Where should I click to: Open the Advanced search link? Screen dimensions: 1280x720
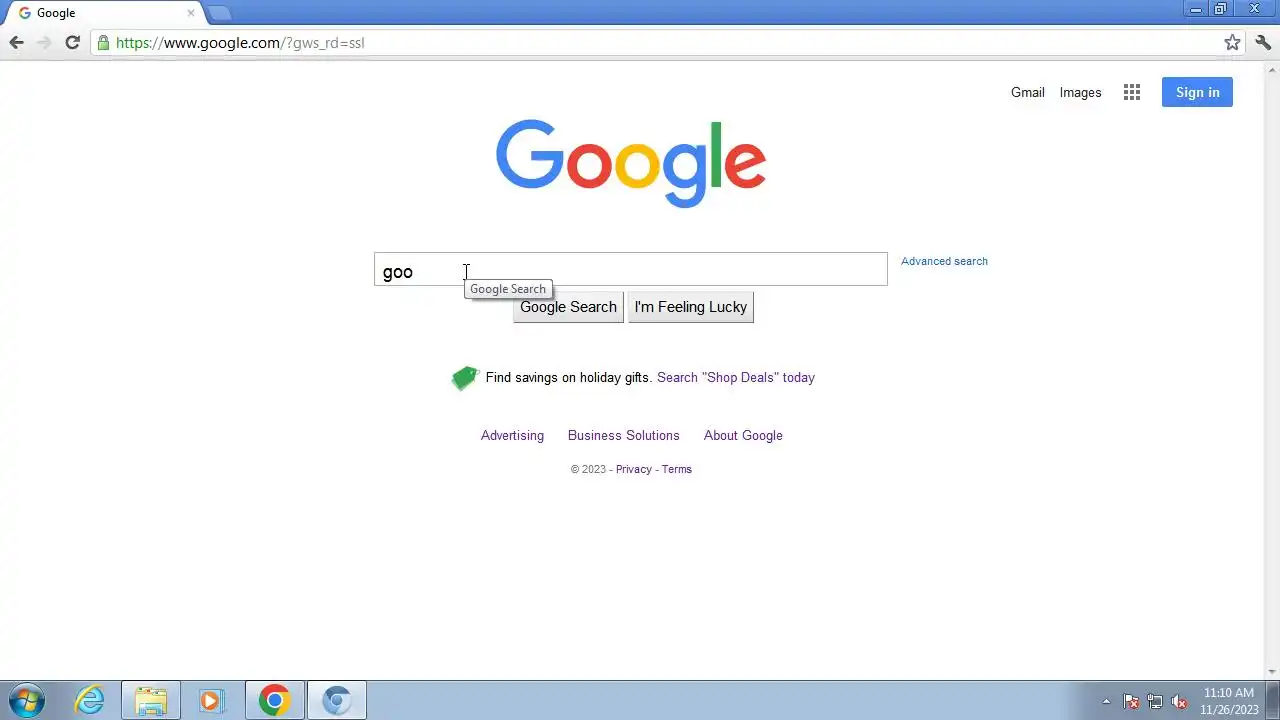[944, 261]
